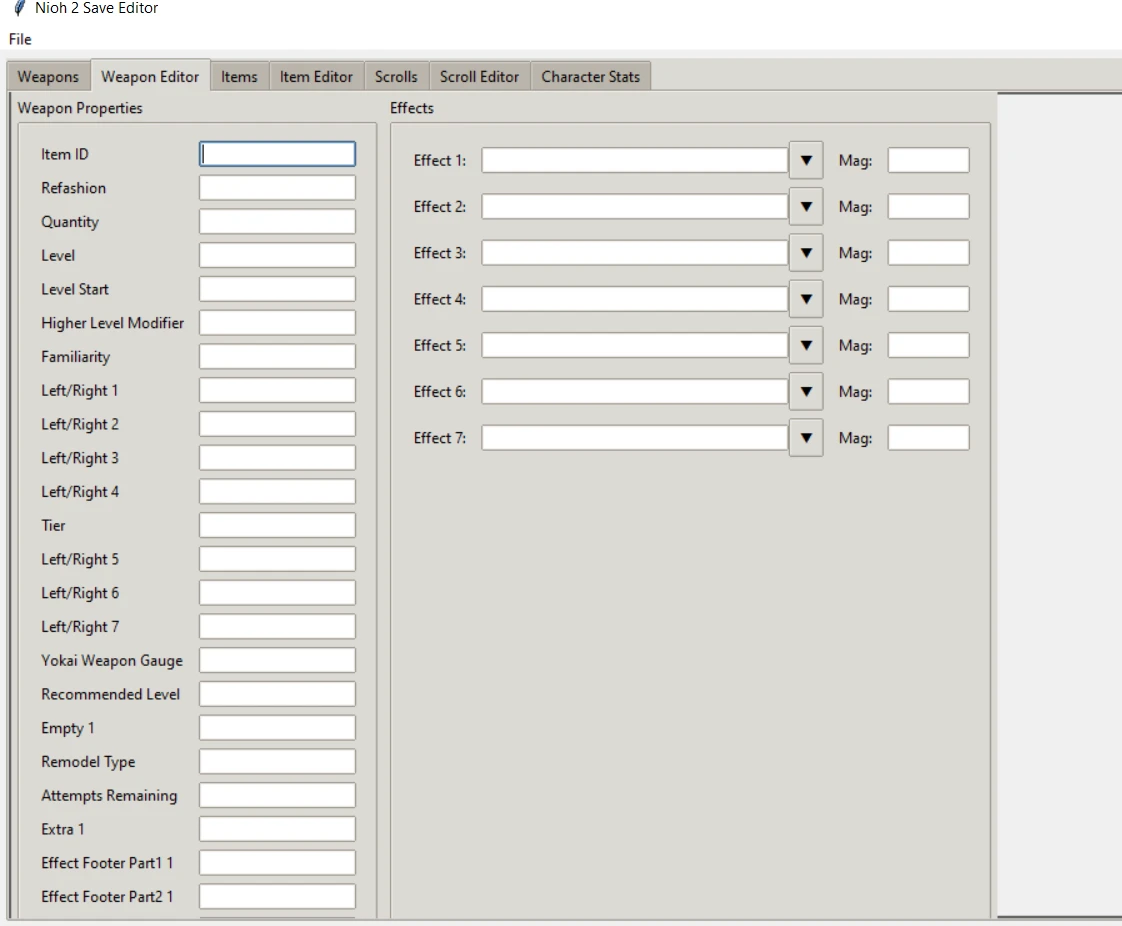
Task: Expand the Effect 1 dropdown arrow
Action: (805, 161)
